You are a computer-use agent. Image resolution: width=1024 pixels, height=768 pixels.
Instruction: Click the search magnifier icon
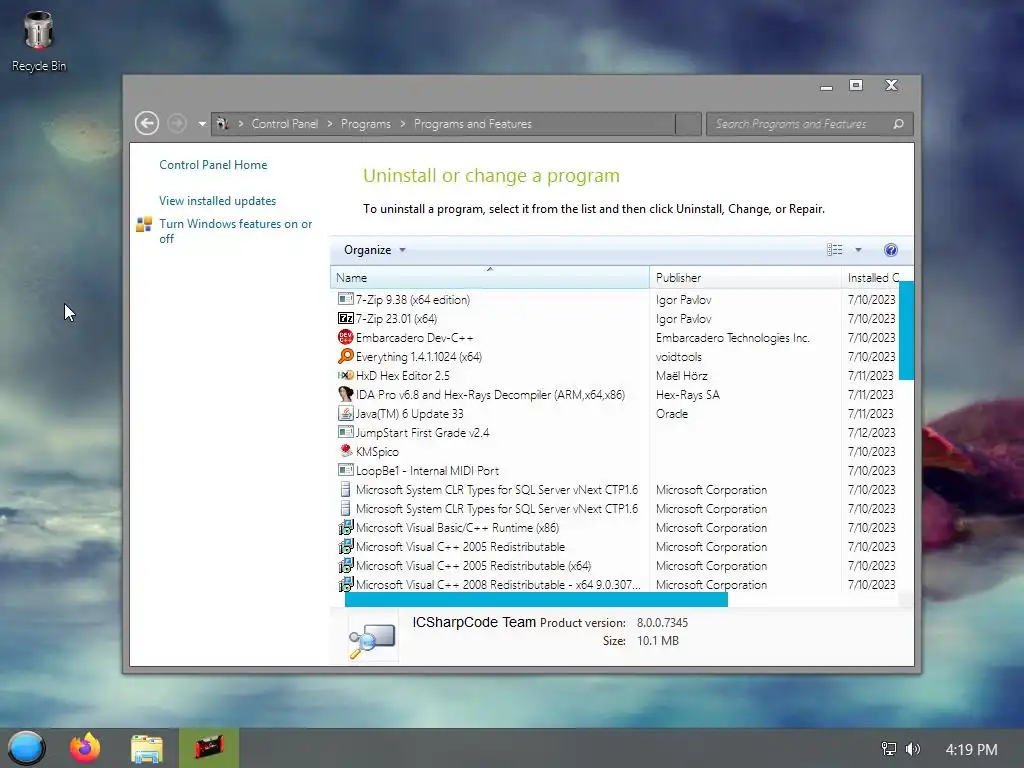pos(899,123)
